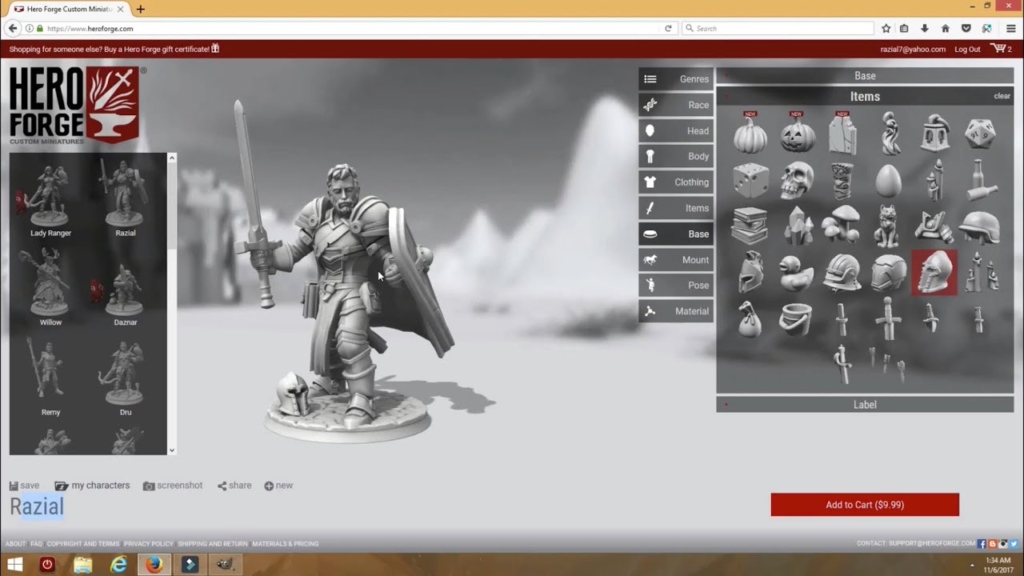Open the Race category
The height and width of the screenshot is (576, 1024).
pyautogui.click(x=676, y=104)
